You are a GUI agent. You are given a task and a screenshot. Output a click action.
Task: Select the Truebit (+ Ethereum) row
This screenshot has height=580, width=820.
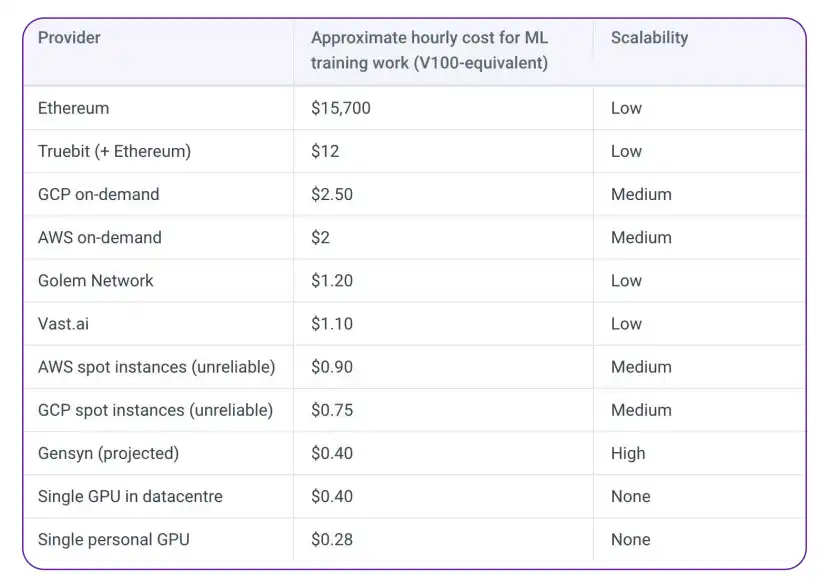click(414, 151)
